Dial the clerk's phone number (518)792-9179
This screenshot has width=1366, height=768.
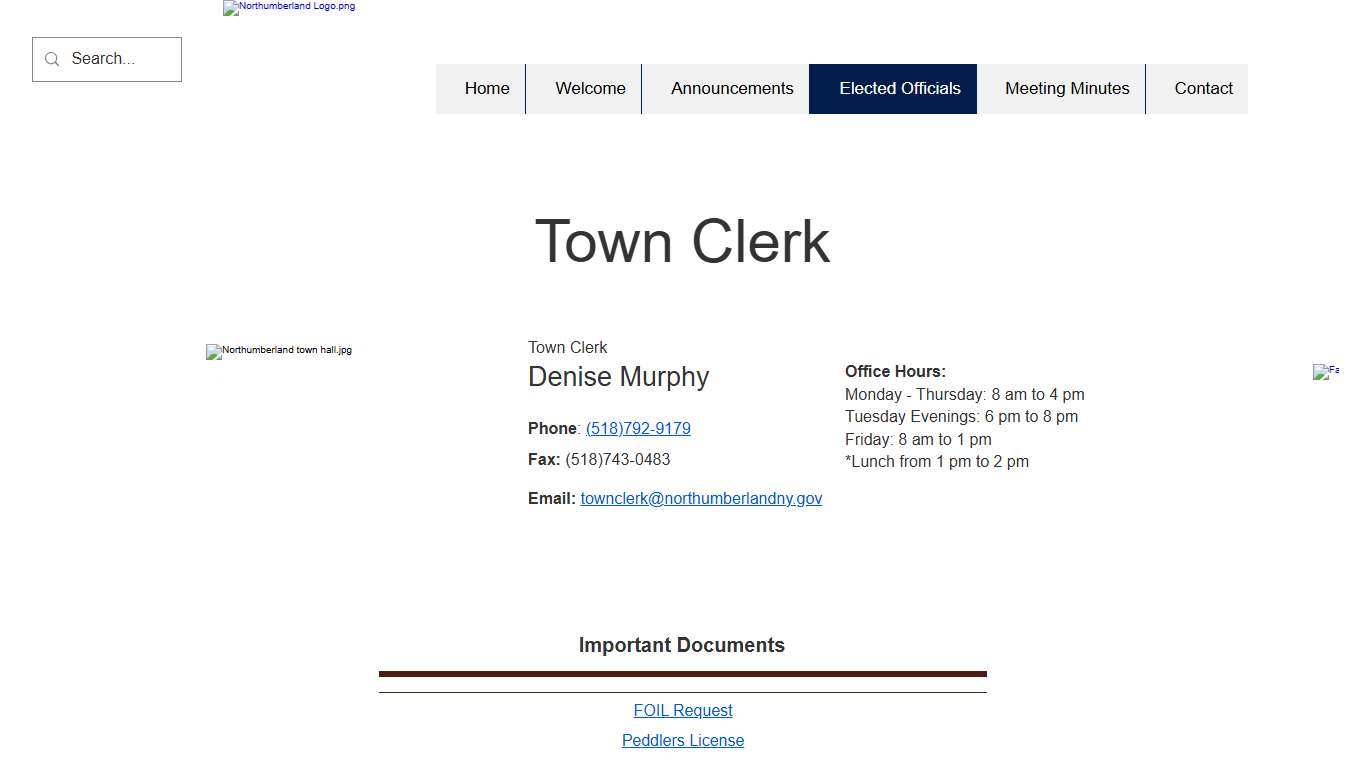pyautogui.click(x=637, y=428)
